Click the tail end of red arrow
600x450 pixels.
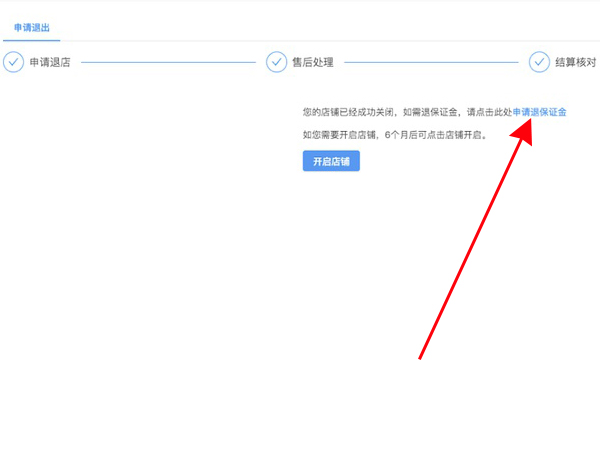coord(420,357)
